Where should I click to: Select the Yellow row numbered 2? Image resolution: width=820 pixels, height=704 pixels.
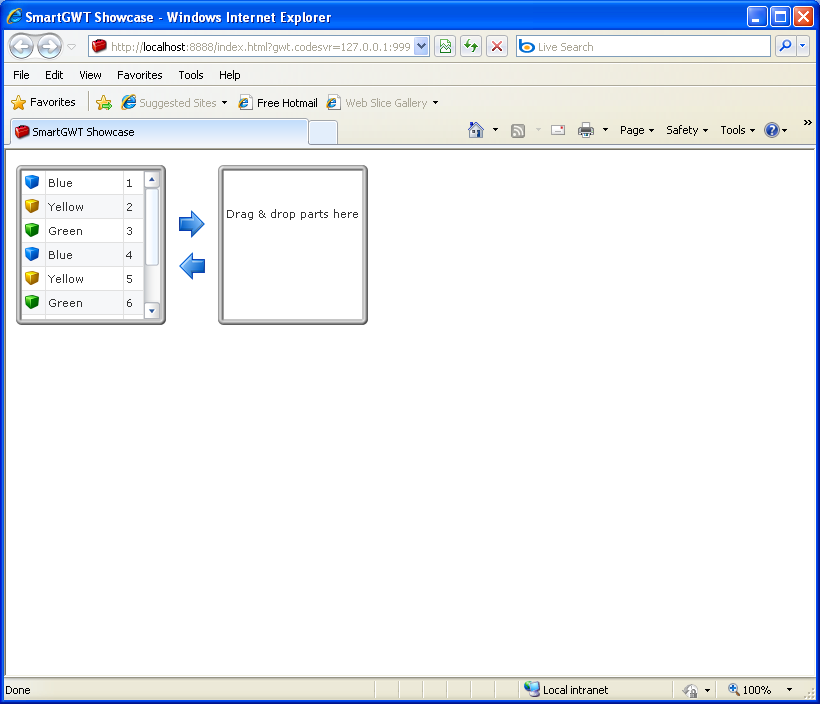(83, 207)
